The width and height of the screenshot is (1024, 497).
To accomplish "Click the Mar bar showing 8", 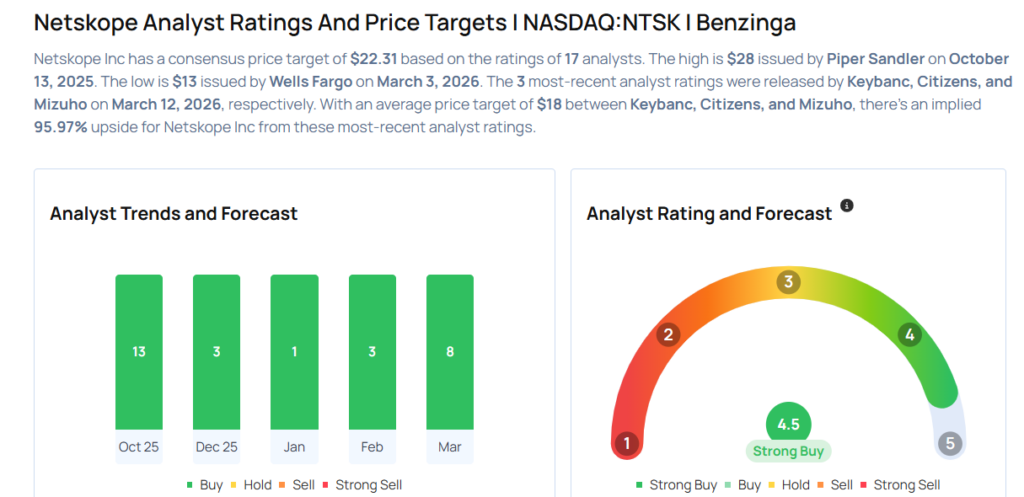I will click(x=450, y=352).
